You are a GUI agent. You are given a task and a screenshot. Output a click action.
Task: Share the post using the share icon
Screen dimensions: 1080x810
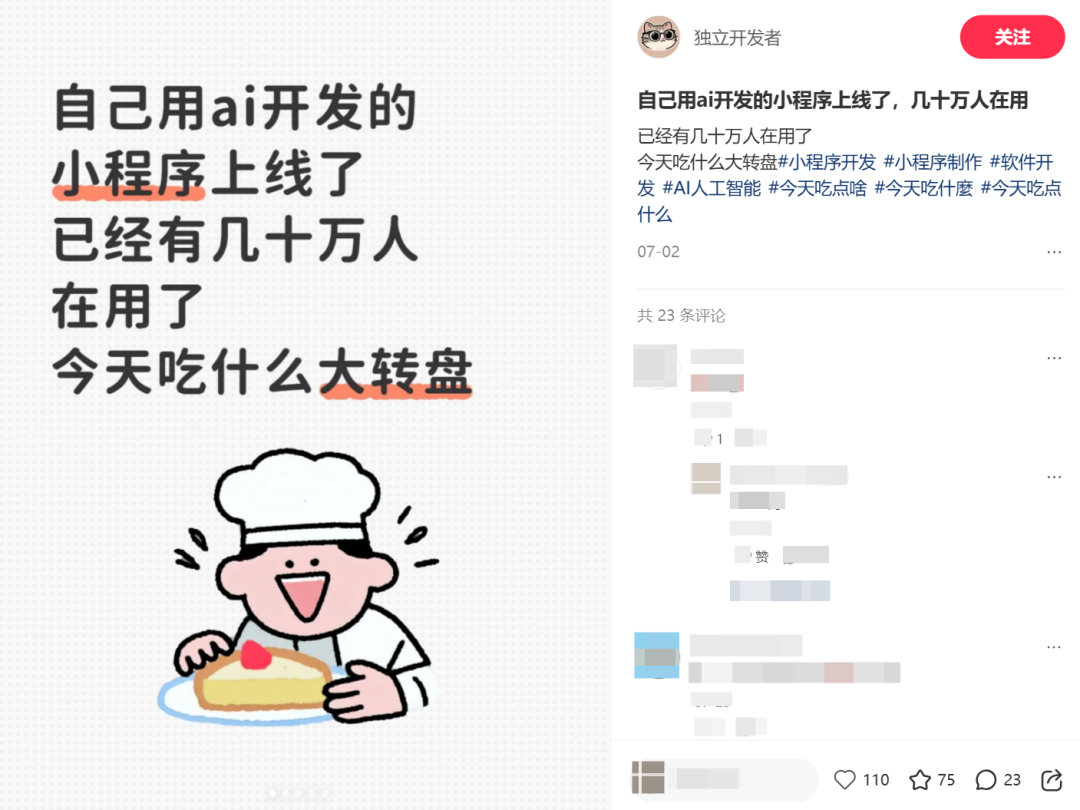(1052, 780)
